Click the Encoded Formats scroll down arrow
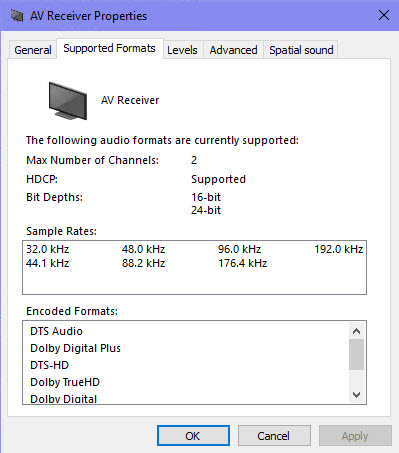This screenshot has height=453, width=399. (356, 395)
